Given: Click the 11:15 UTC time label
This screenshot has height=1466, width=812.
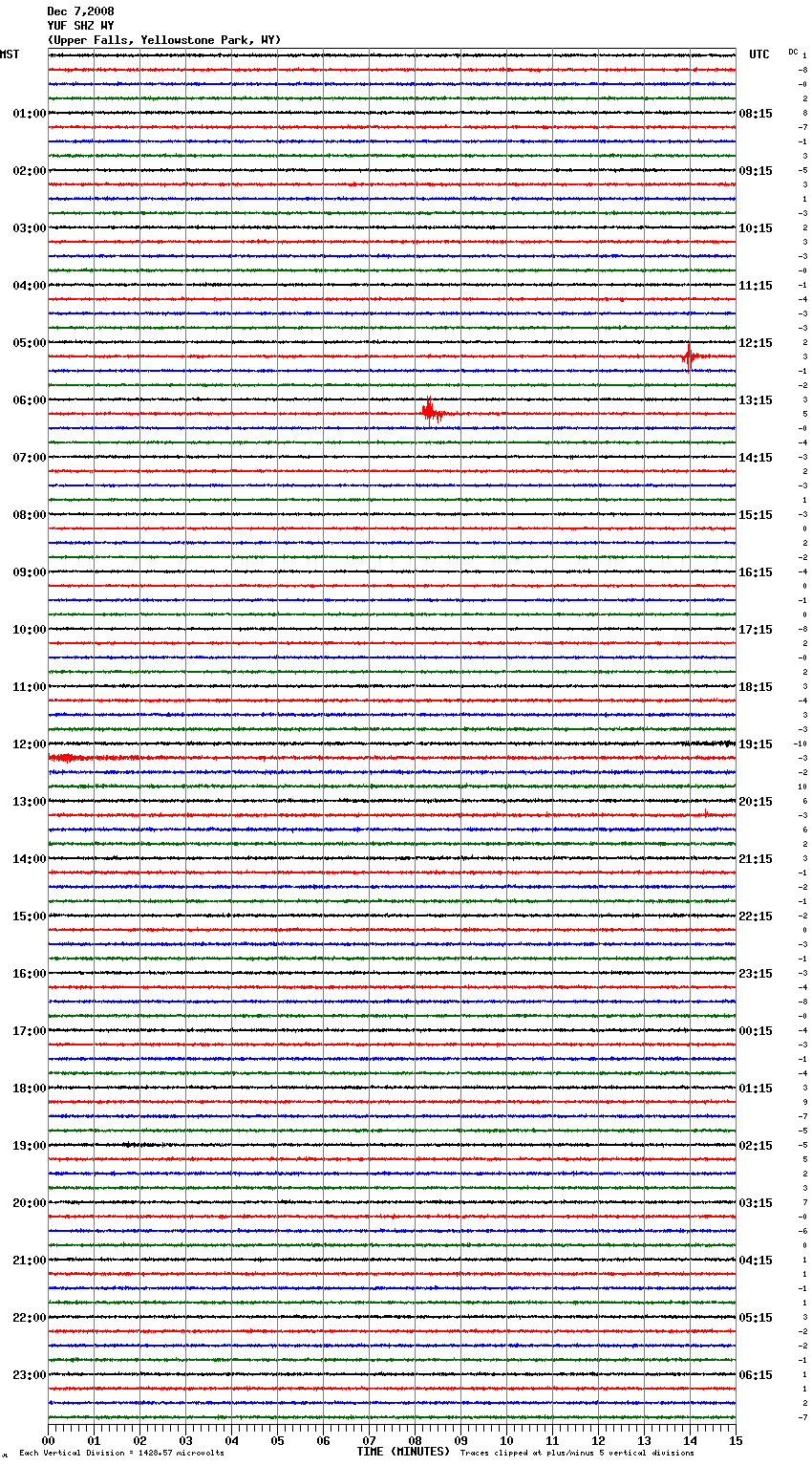Looking at the screenshot, I should [x=756, y=286].
